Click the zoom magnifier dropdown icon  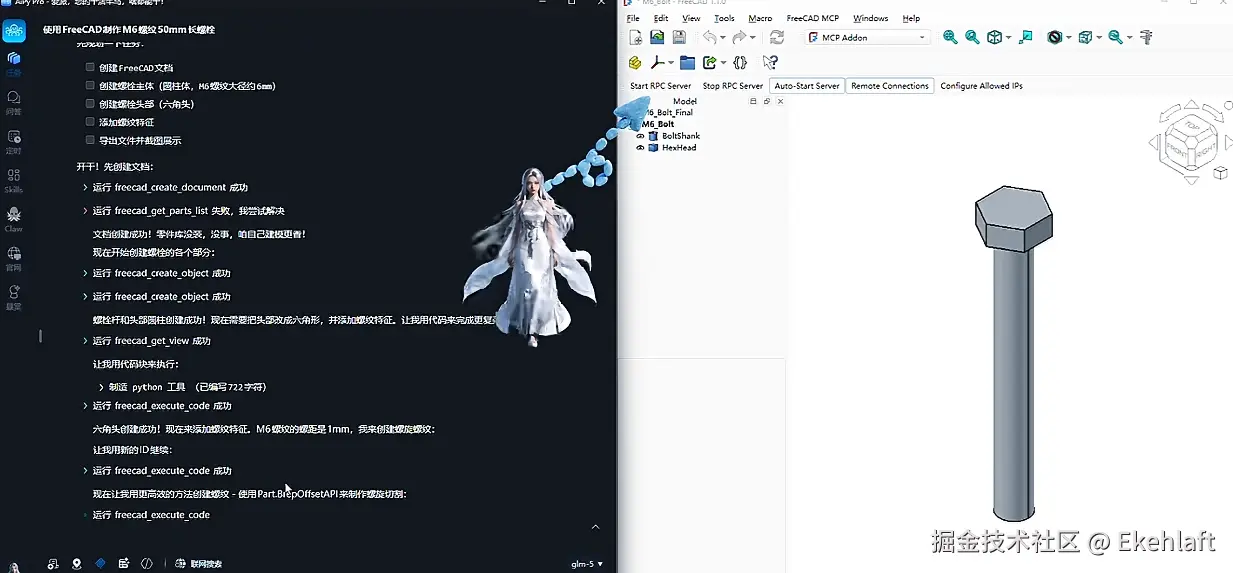pos(1115,37)
